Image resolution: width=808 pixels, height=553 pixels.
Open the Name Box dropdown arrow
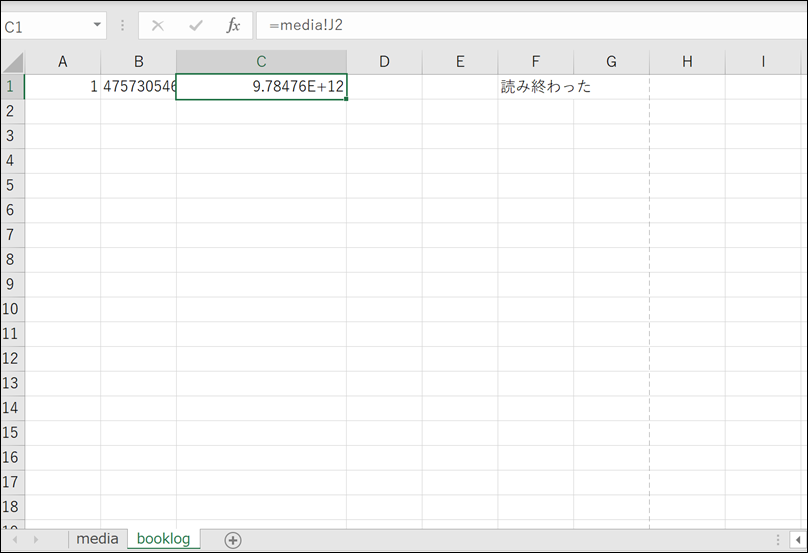coord(97,25)
